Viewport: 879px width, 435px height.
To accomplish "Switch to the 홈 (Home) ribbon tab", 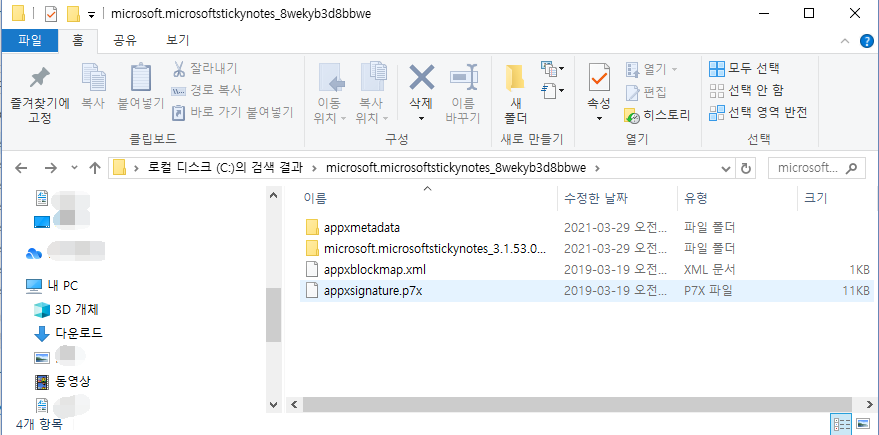I will click(x=78, y=40).
